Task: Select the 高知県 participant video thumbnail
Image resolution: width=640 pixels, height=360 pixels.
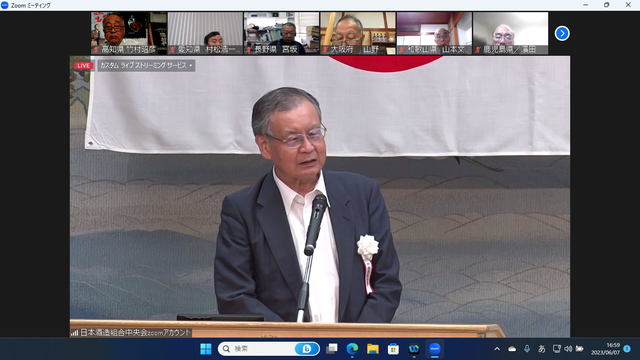Action: point(129,33)
